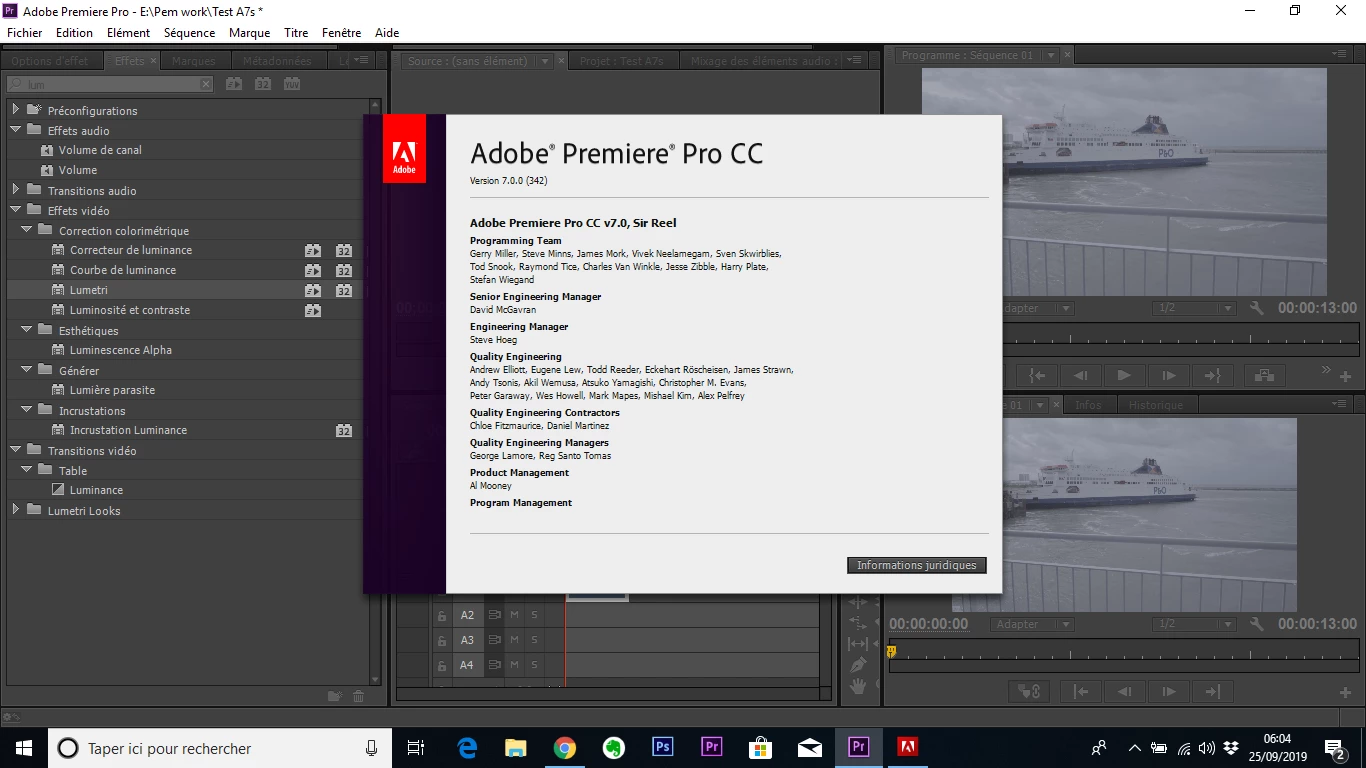The width and height of the screenshot is (1366, 768).
Task: Click the effects search field
Action: [x=110, y=85]
